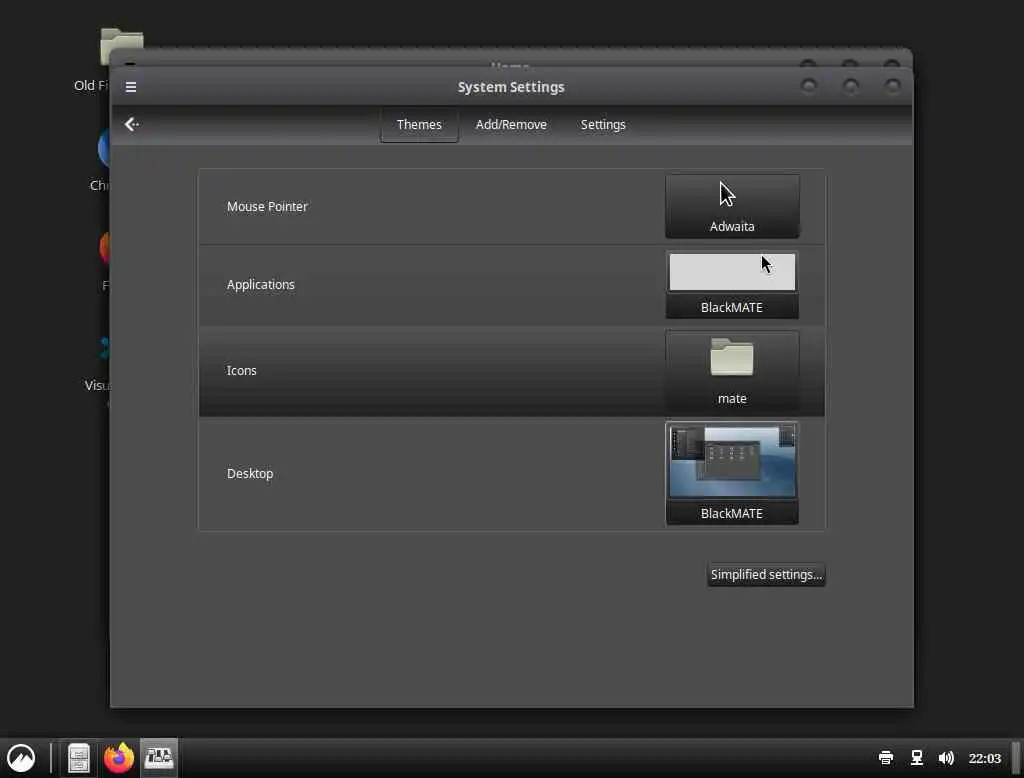Open the Applications BlackMATE theme selector
Viewport: 1024px width, 778px height.
[732, 285]
